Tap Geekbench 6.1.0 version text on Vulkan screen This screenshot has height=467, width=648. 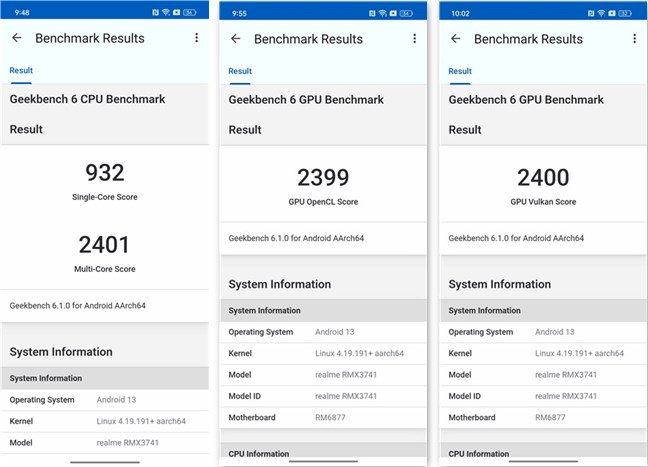pyautogui.click(x=516, y=238)
